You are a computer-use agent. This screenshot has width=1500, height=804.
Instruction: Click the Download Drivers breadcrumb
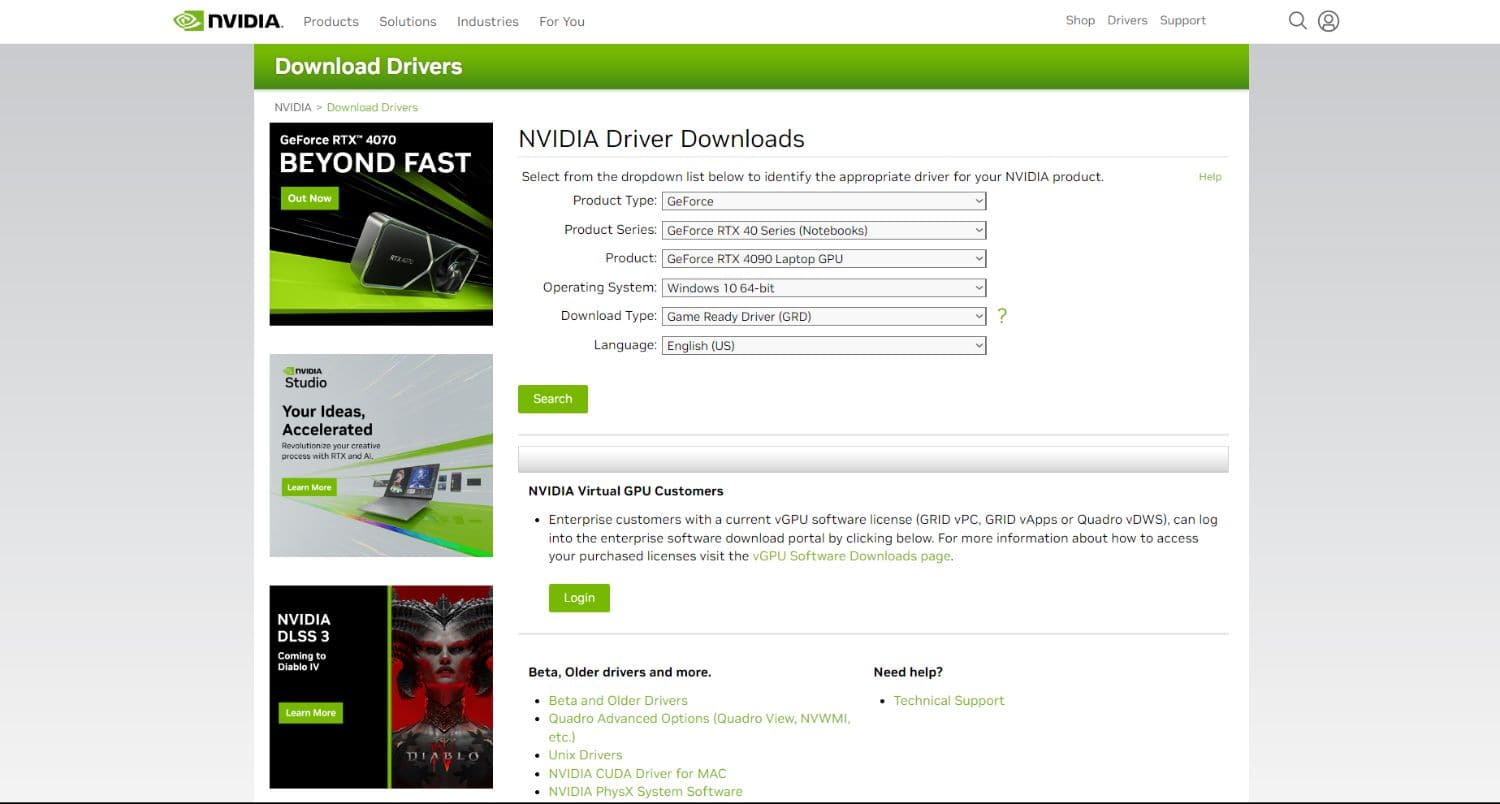372,107
